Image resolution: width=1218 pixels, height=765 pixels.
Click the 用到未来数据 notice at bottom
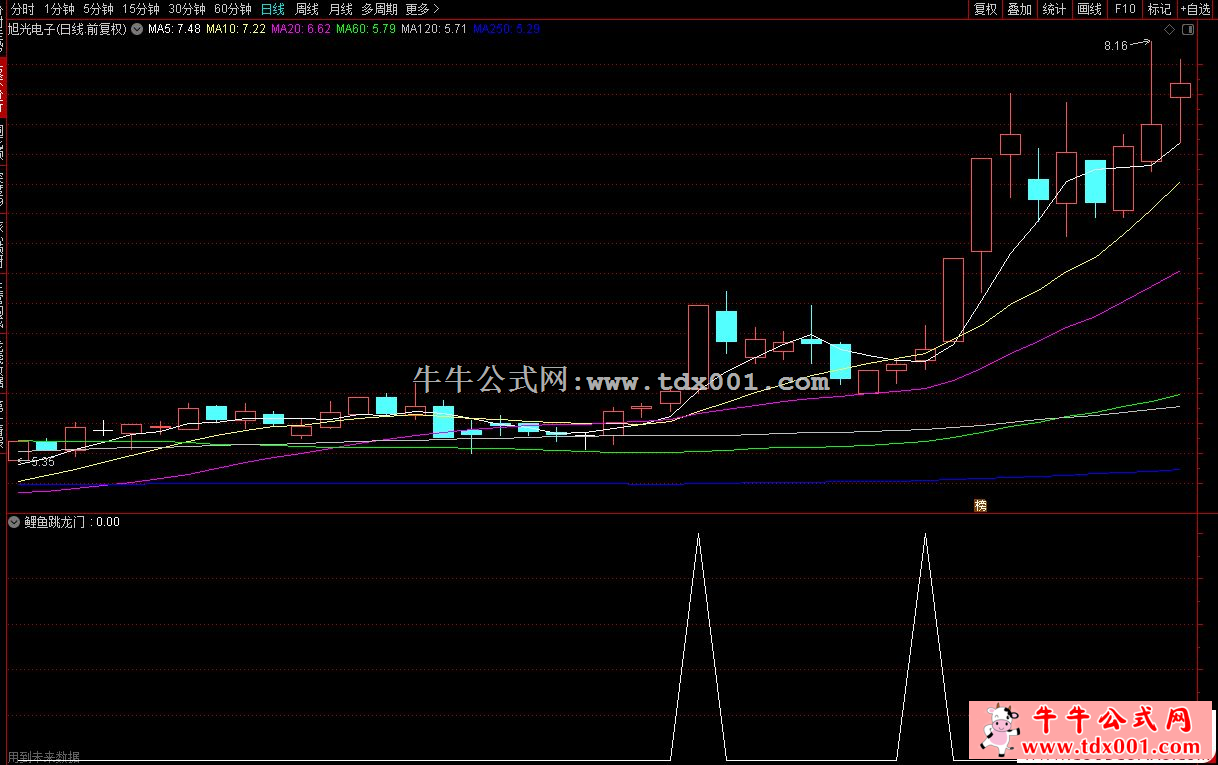pyautogui.click(x=44, y=757)
